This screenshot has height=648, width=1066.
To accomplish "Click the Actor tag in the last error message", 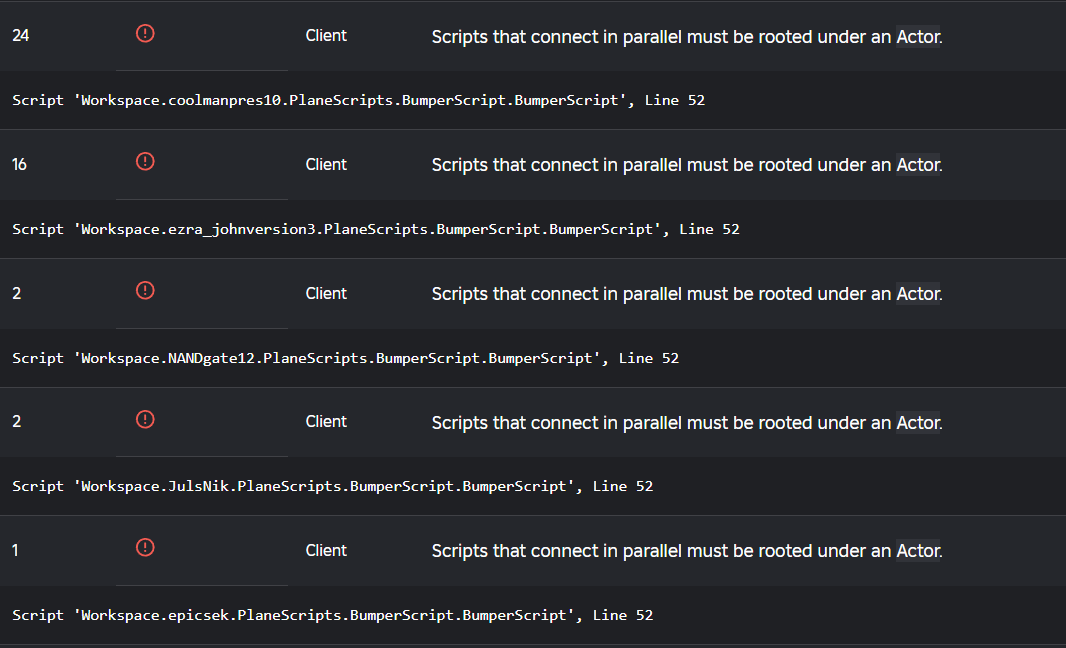I will click(918, 550).
